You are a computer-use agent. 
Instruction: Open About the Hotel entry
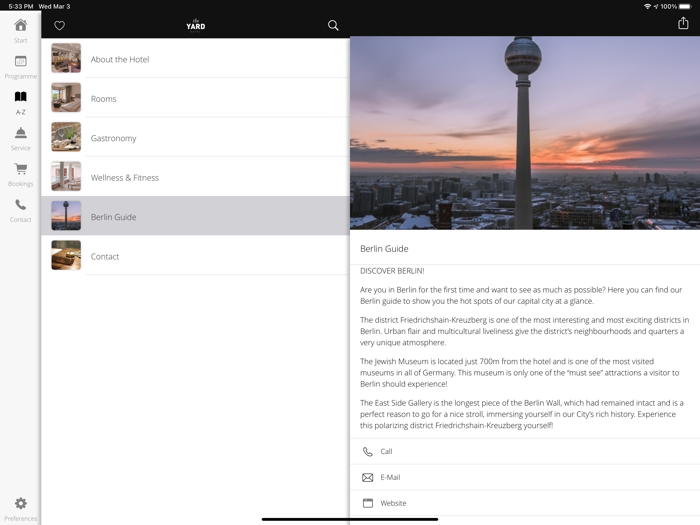(x=195, y=59)
